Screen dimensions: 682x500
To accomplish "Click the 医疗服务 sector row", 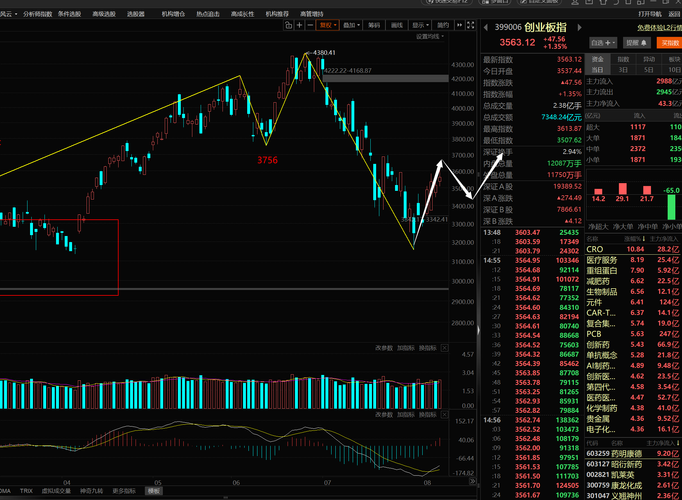I will [633, 260].
